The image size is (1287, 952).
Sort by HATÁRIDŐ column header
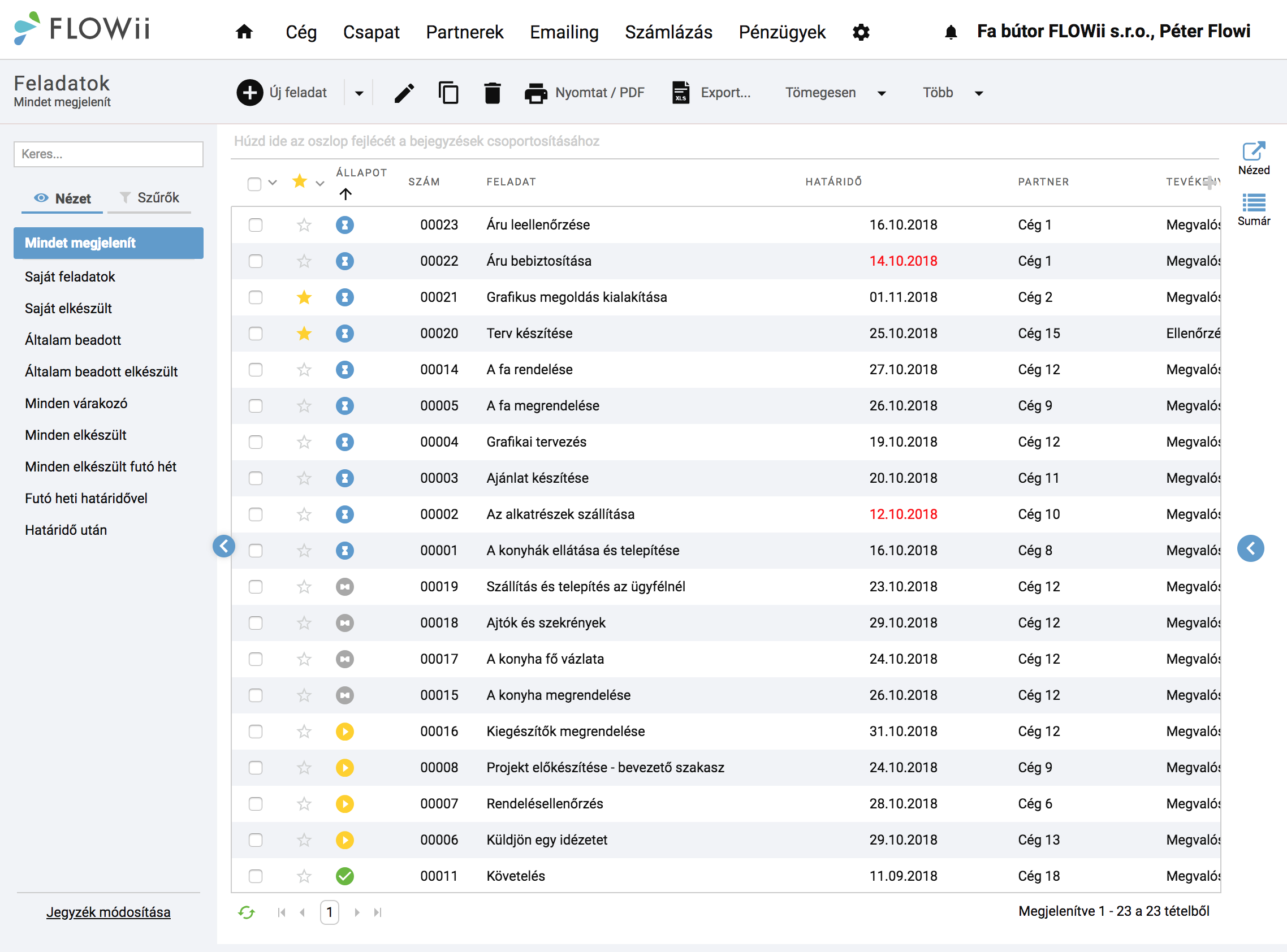pyautogui.click(x=833, y=182)
